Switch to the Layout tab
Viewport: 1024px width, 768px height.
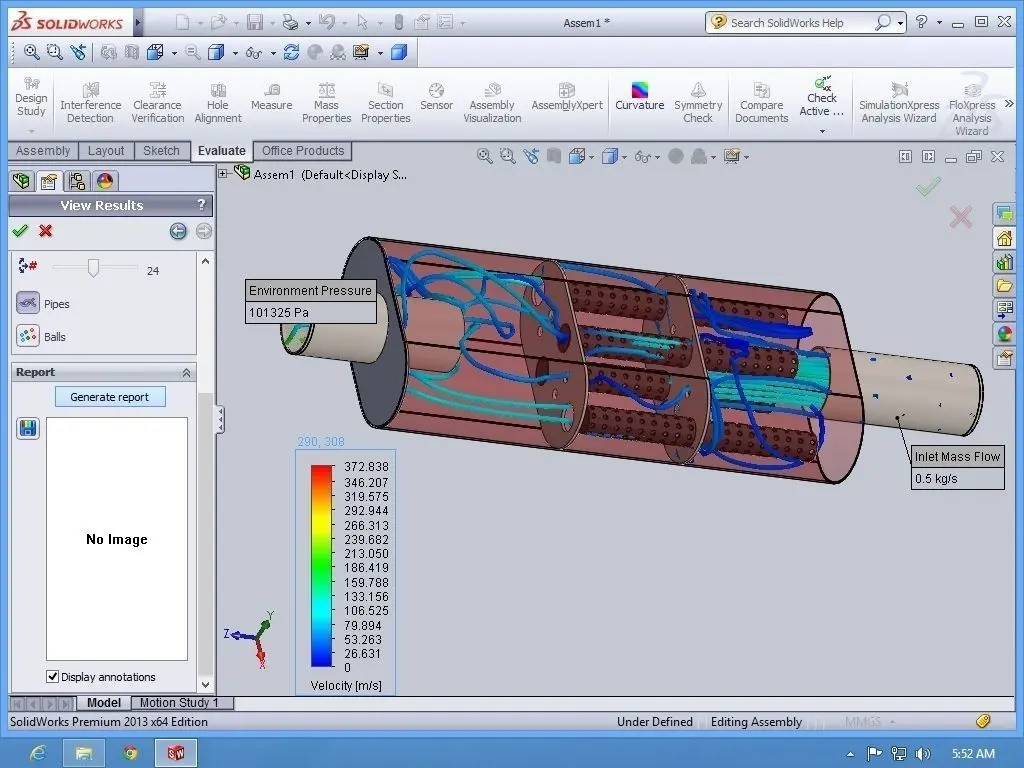coord(106,151)
